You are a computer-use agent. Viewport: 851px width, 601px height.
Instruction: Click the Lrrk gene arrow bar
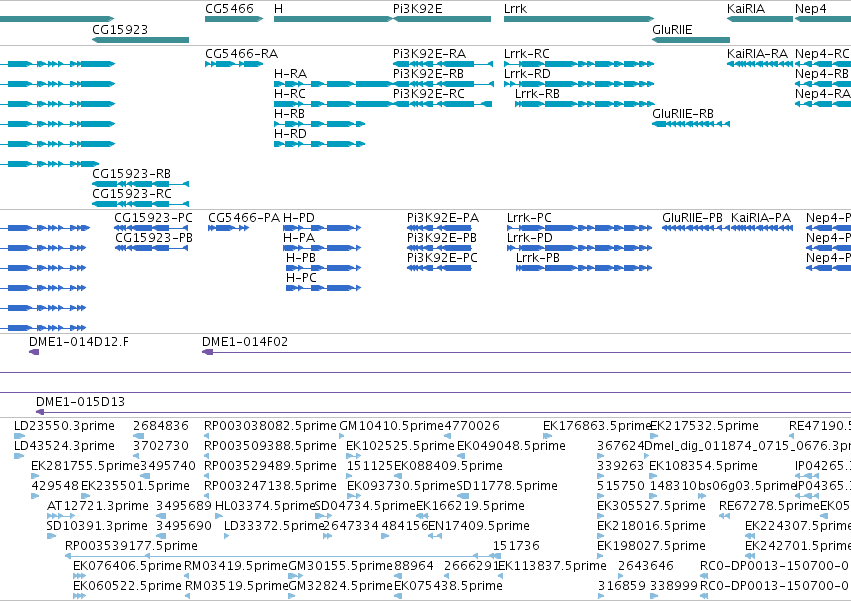tap(579, 19)
